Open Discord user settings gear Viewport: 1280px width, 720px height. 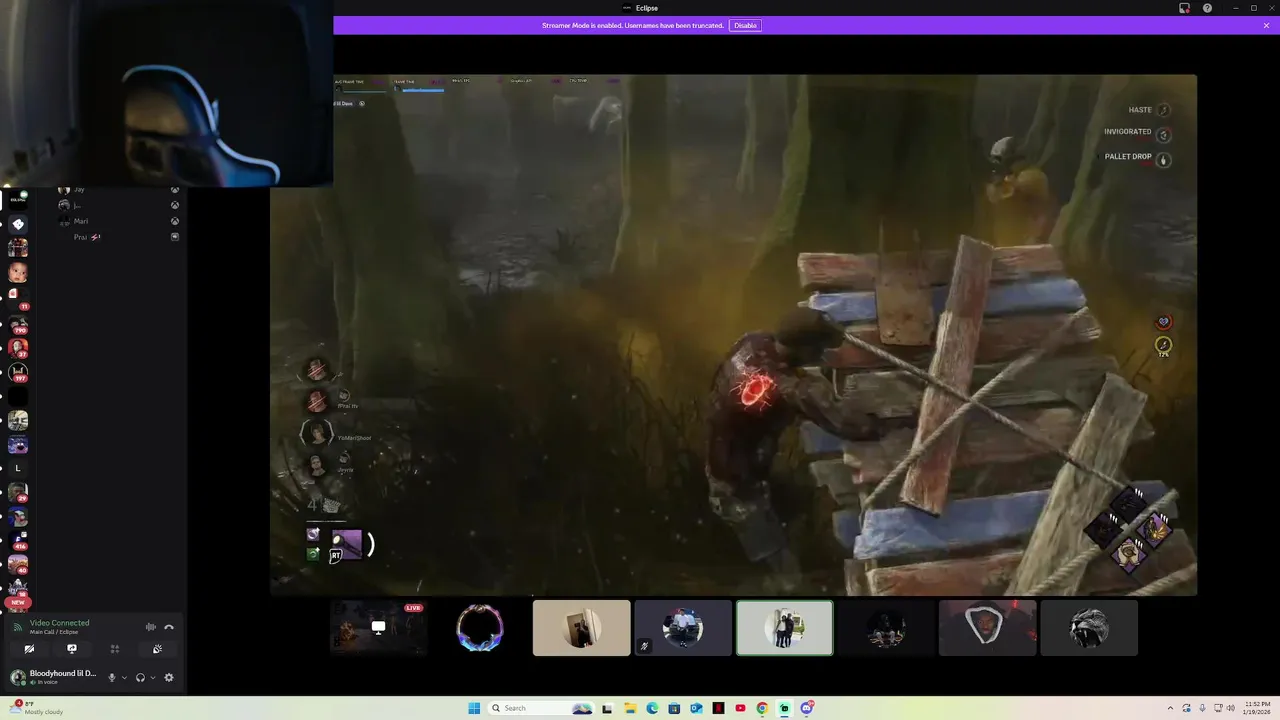pos(169,677)
